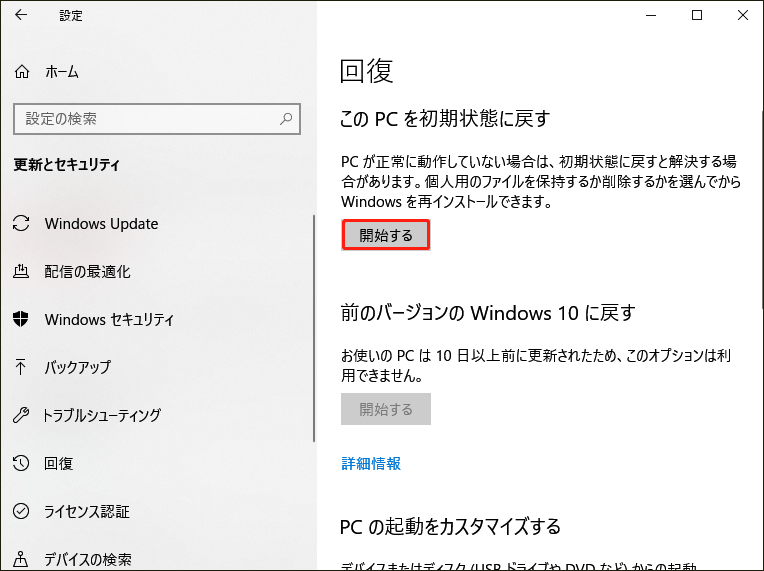The image size is (764, 571).
Task: Close the Settings window
Action: click(x=743, y=16)
